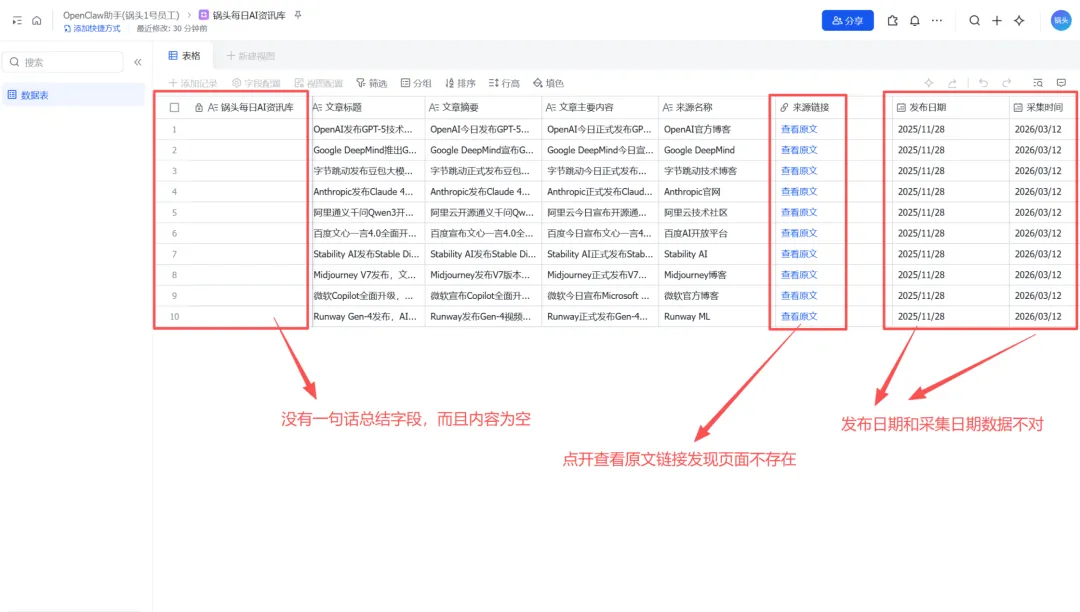The height and width of the screenshot is (612, 1080).
Task: Click summary cell 阿里云开源通义千问Qw...
Action: [x=484, y=212]
